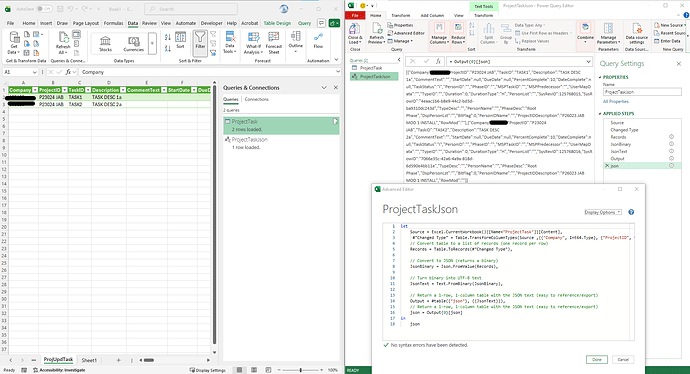690x374 pixels.
Task: Click the Excel horizontal scrollbar thumb
Action: [x=149, y=360]
